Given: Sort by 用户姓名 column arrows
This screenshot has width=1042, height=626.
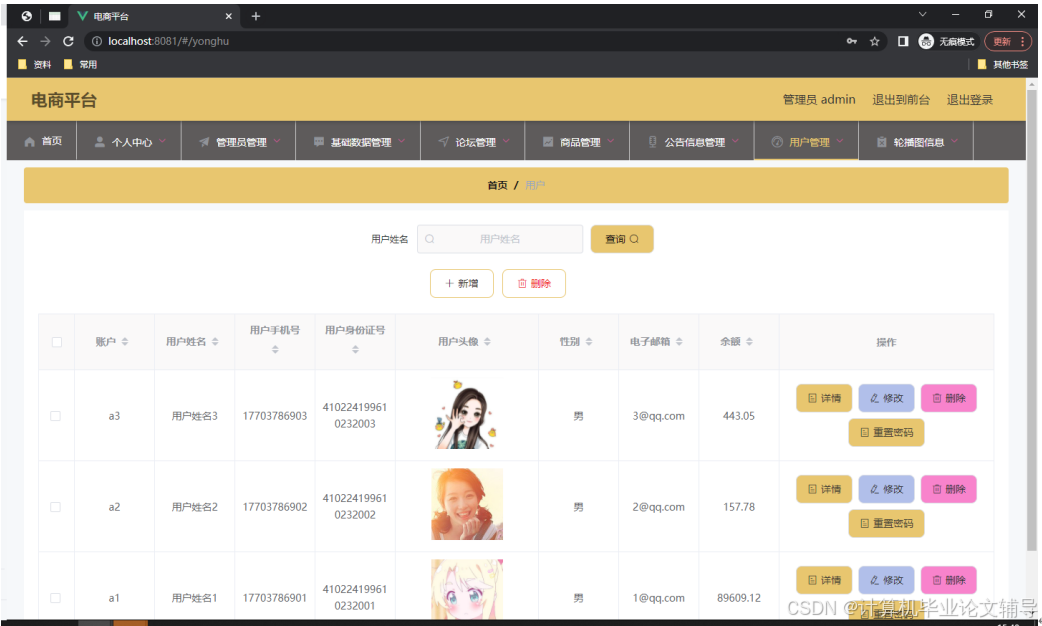Looking at the screenshot, I should (x=215, y=342).
